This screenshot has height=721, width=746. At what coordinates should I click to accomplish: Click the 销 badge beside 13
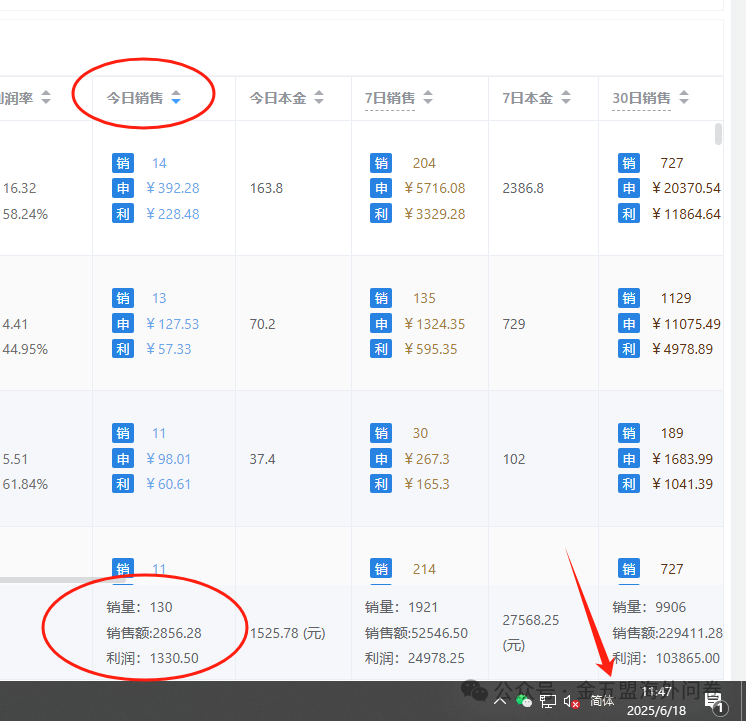123,298
